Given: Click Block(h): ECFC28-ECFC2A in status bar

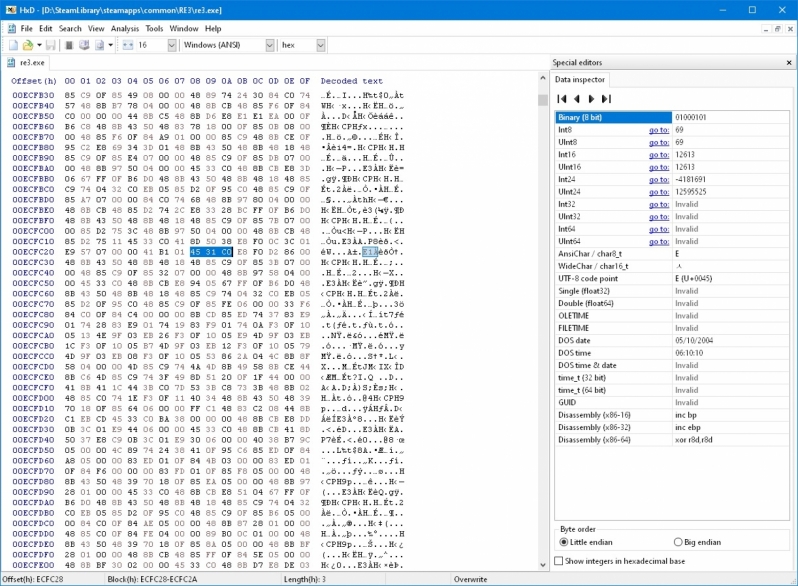Looking at the screenshot, I should [x=152, y=579].
